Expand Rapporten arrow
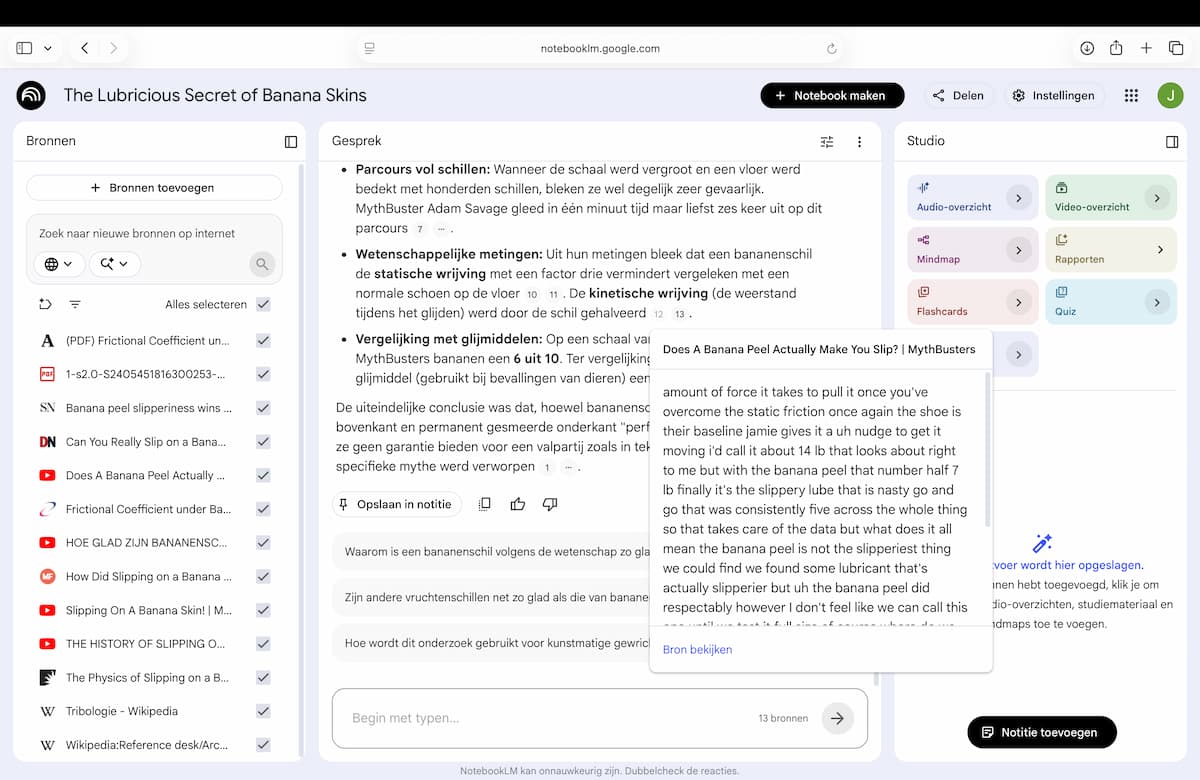 click(x=1161, y=250)
